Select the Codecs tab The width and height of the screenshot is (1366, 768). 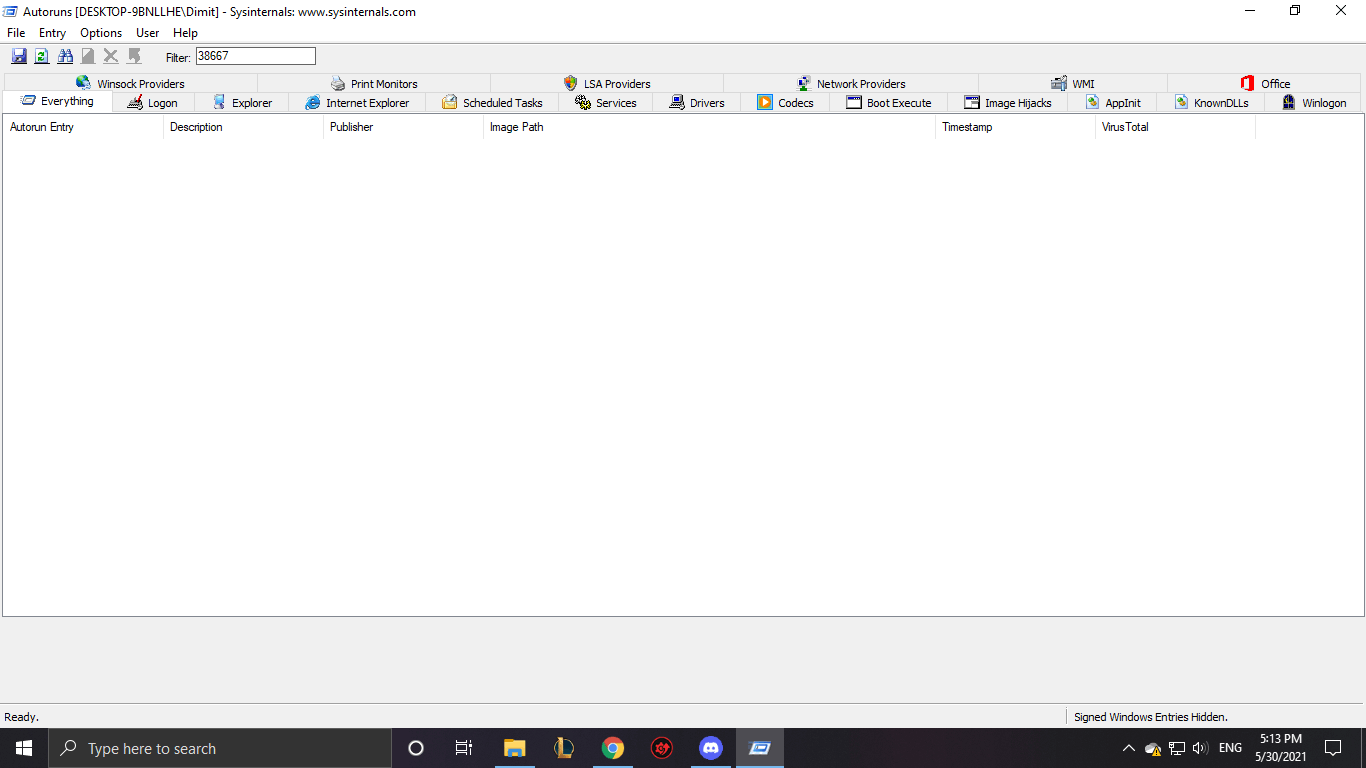(785, 102)
